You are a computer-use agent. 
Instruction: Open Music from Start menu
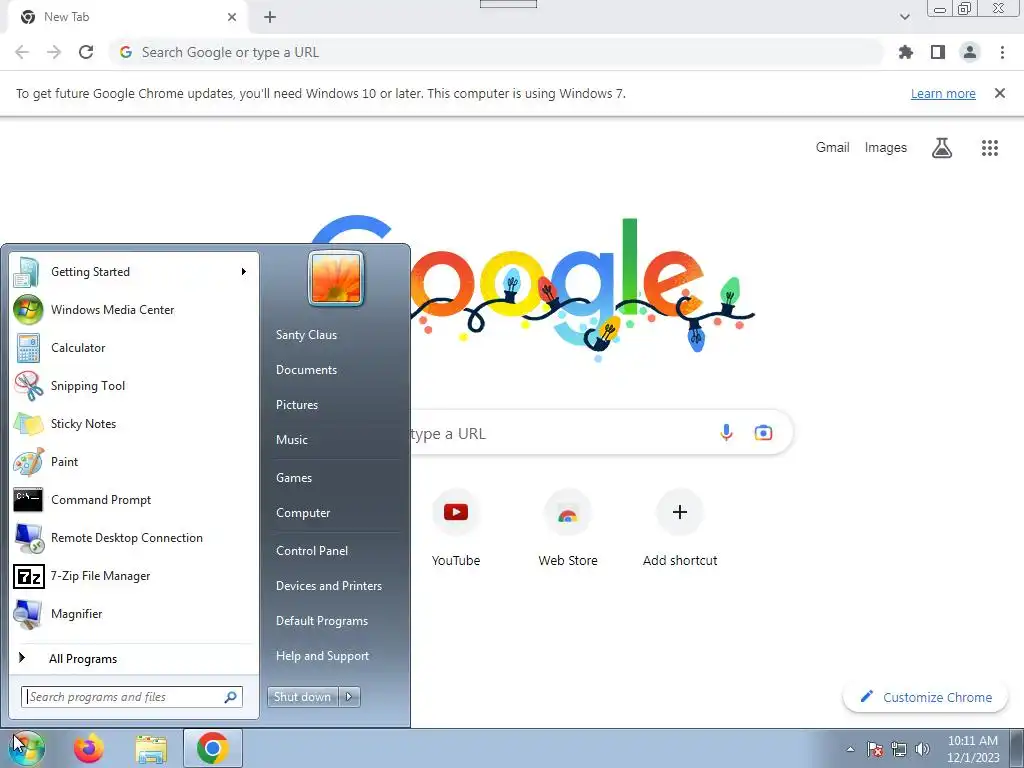[x=291, y=440]
